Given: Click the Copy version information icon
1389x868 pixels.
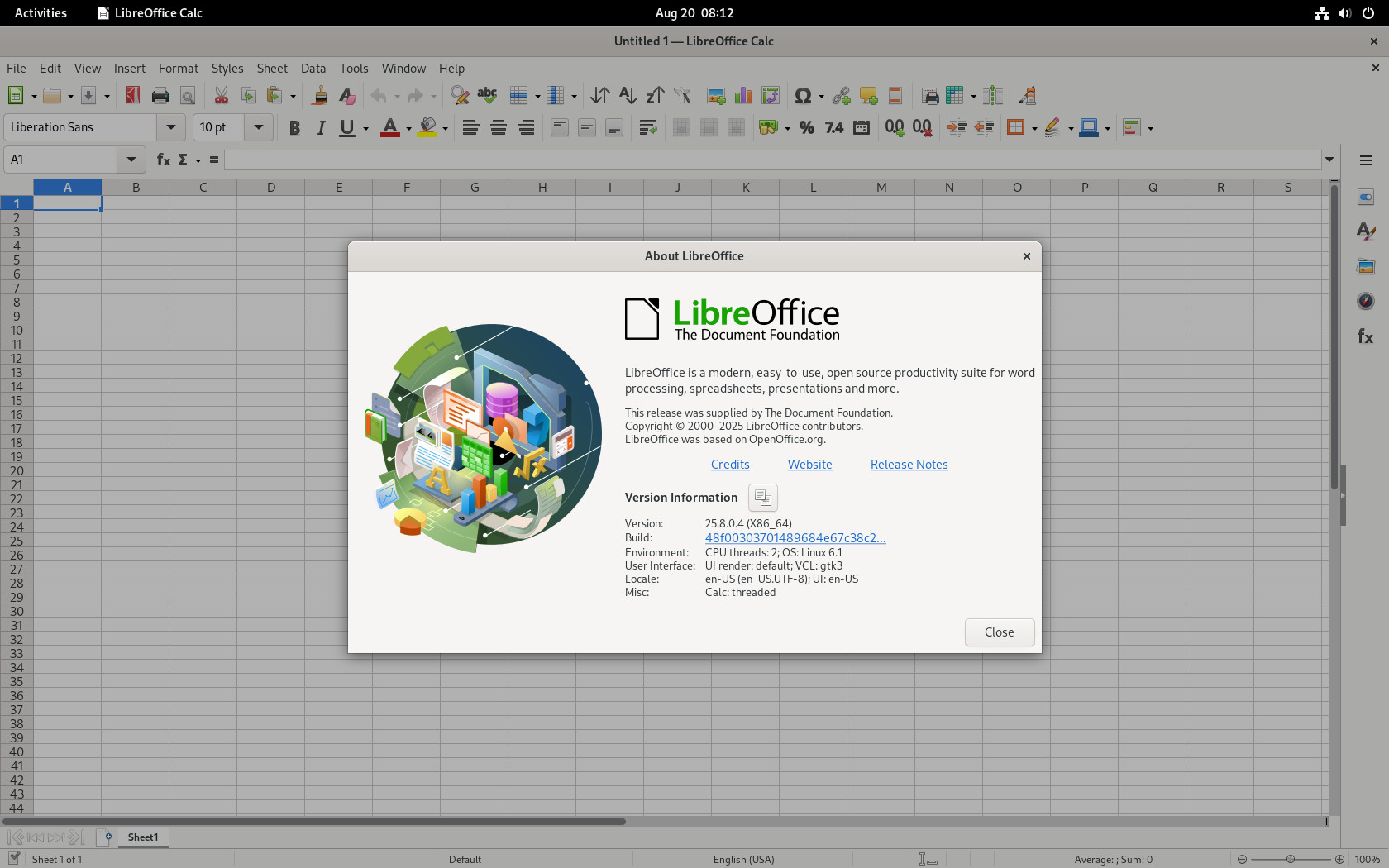Looking at the screenshot, I should [x=762, y=498].
